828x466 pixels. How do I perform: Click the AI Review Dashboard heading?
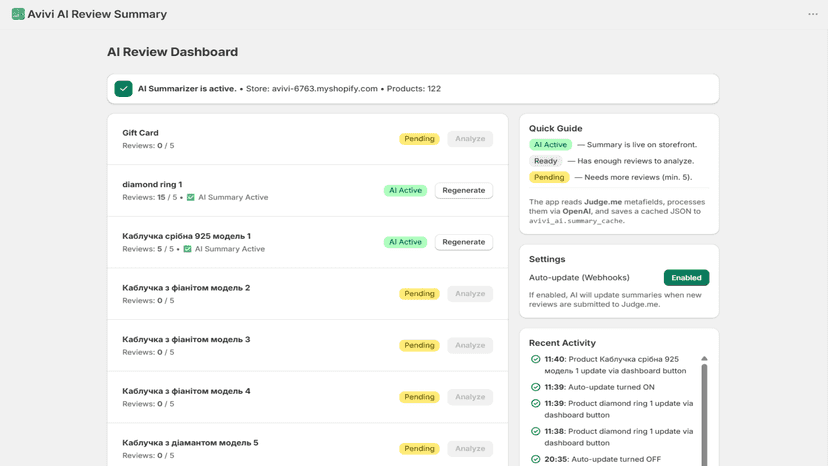coord(173,52)
